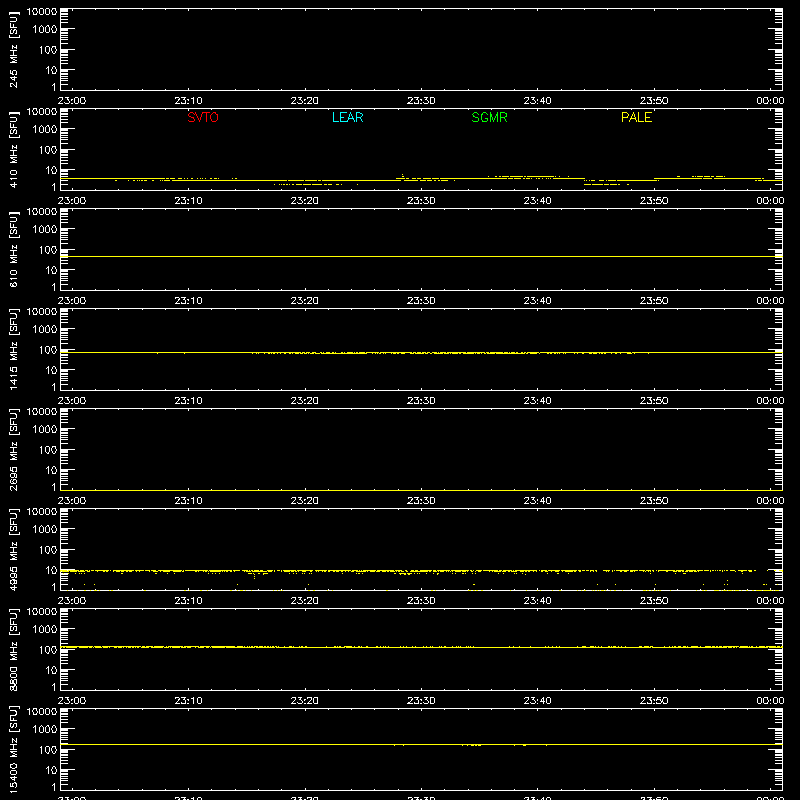This screenshot has height=800, width=800.
Task: Select the 8800 MHz [SFU] axis label
Action: pyautogui.click(x=13, y=649)
